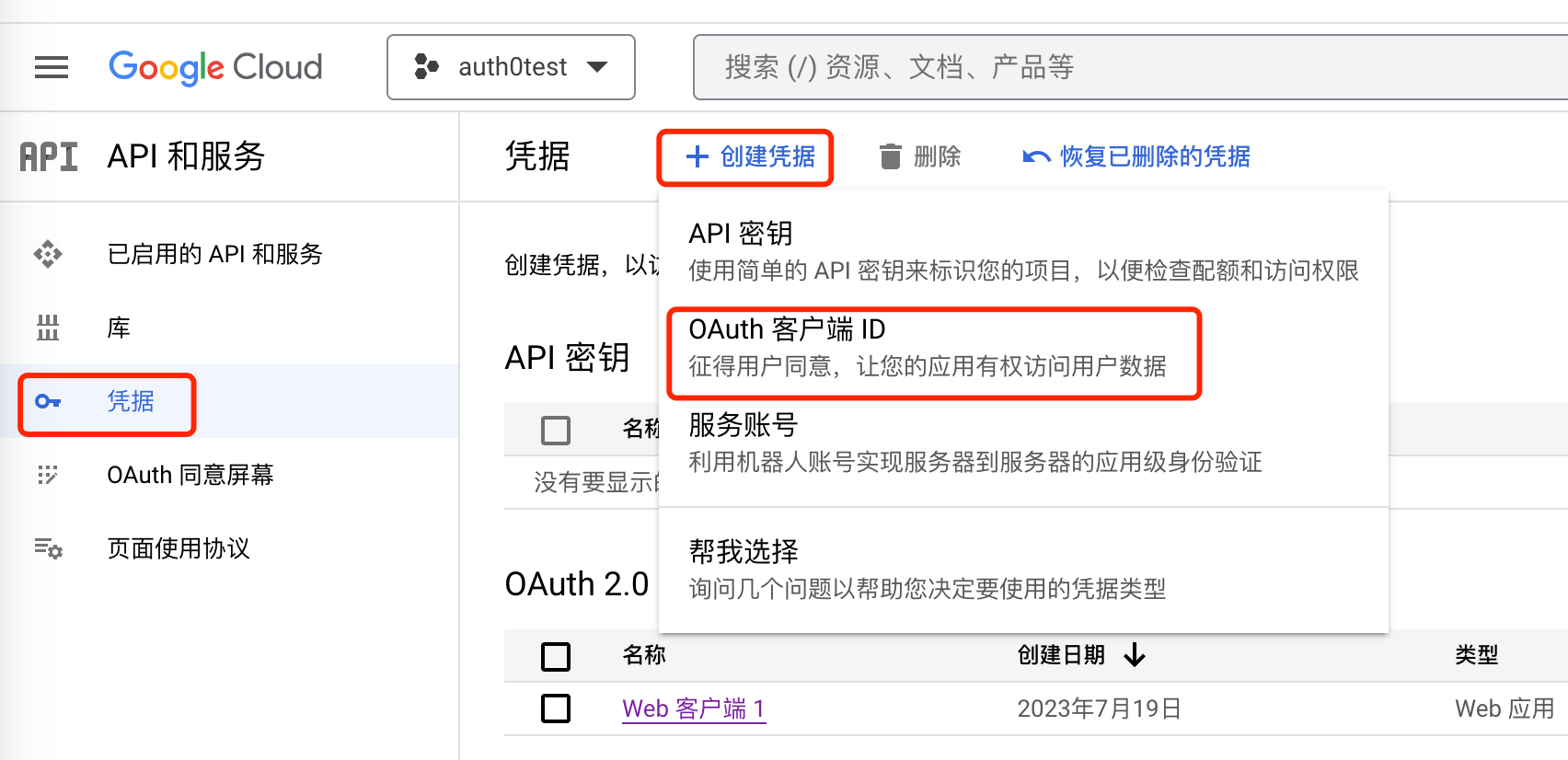Click the OAuth 2.0 section heading
1568x760 pixels.
tap(577, 584)
